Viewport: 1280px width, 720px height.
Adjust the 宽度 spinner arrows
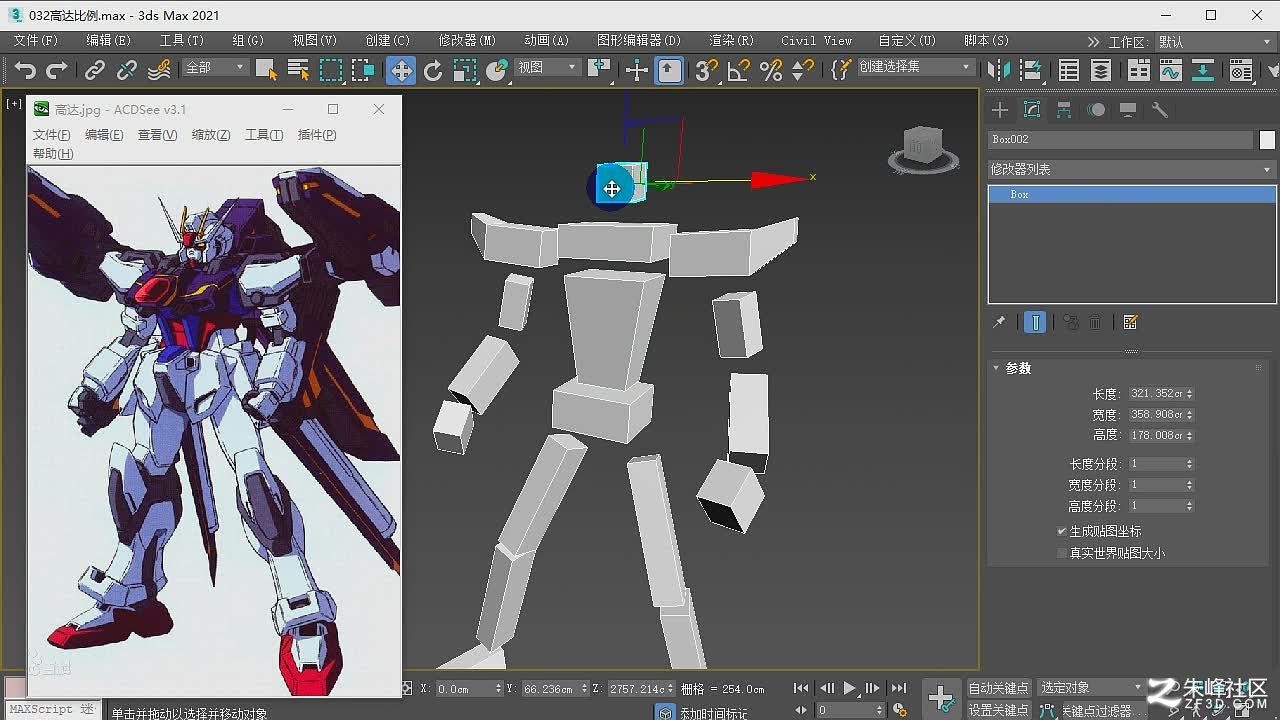coord(1190,415)
